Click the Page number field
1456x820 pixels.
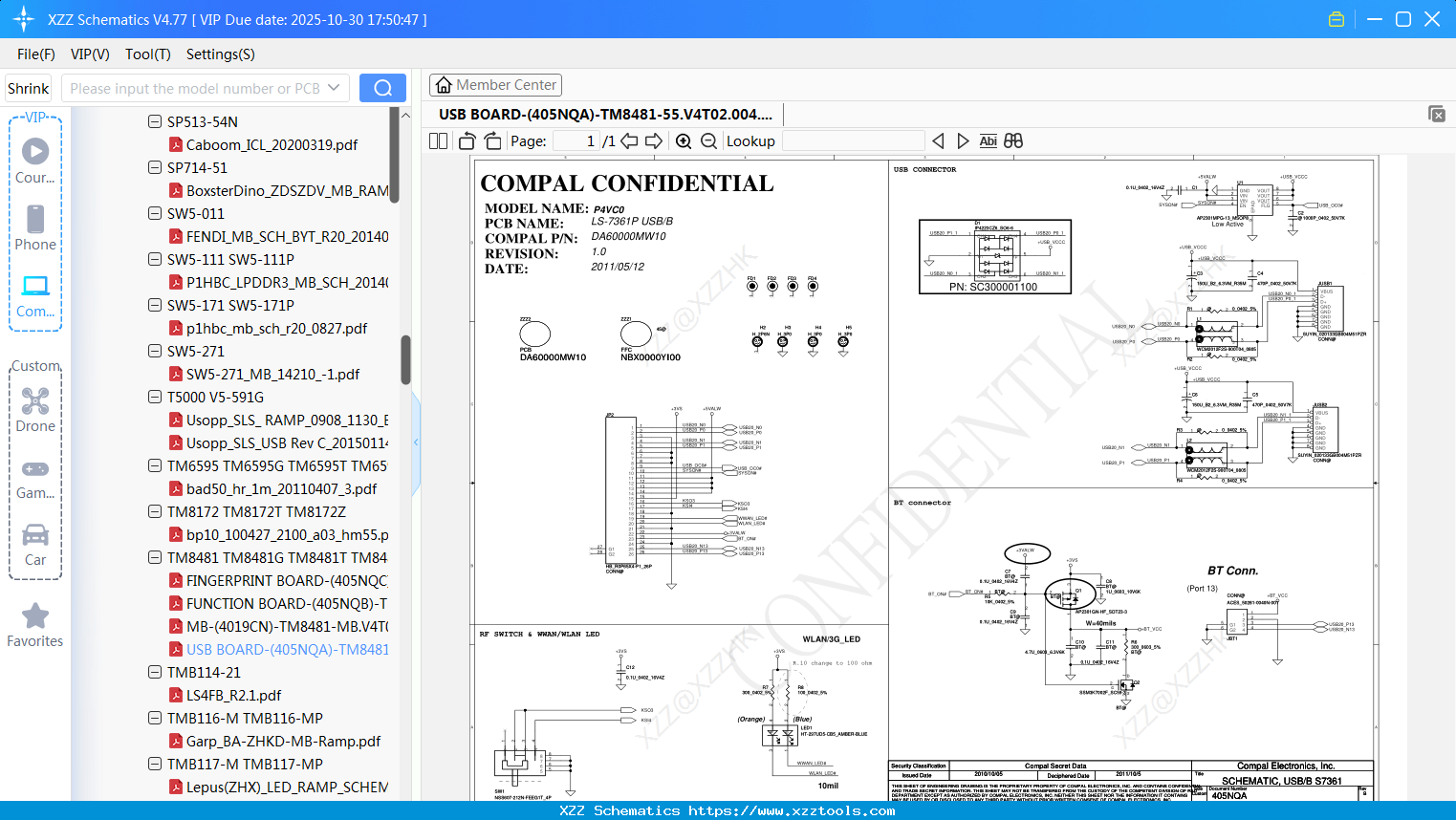coord(576,140)
